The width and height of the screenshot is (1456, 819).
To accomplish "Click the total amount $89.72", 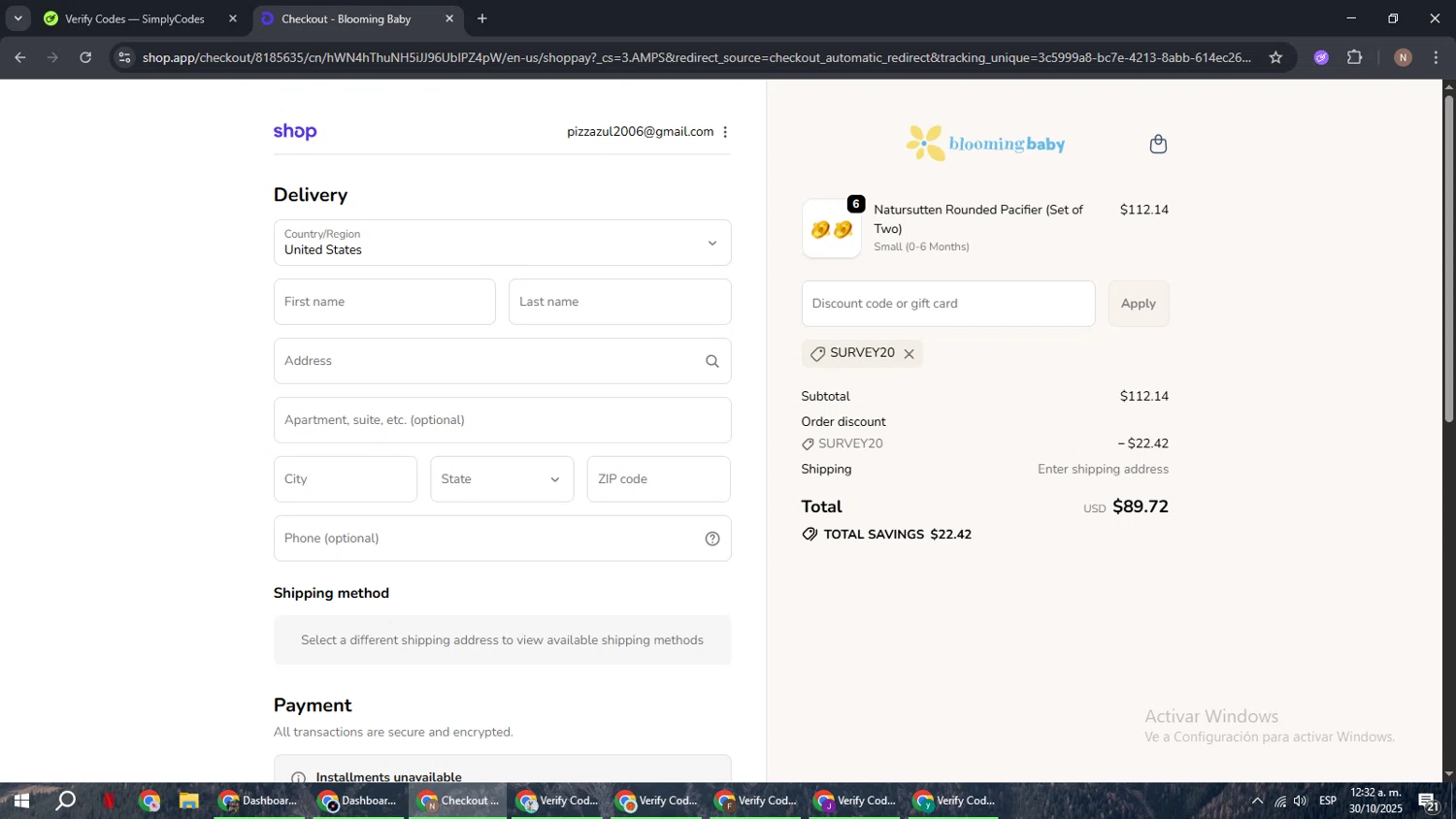I will (1141, 507).
